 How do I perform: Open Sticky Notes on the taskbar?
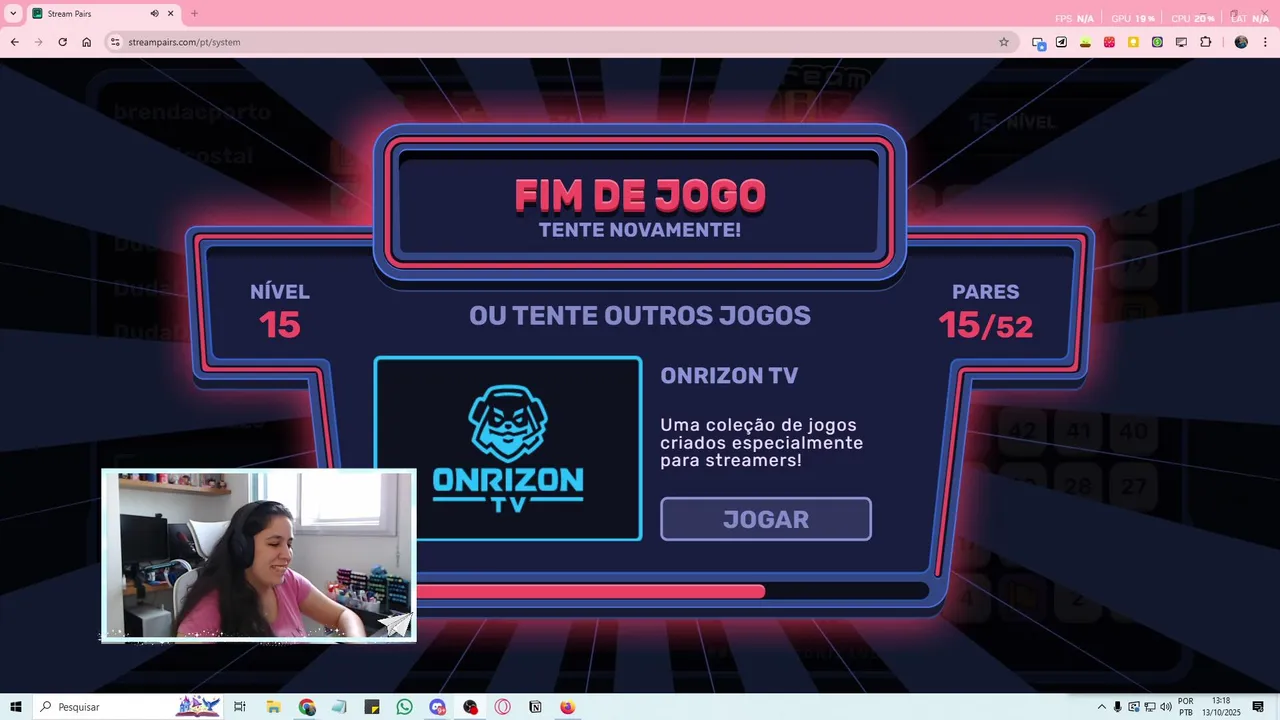pyautogui.click(x=372, y=707)
